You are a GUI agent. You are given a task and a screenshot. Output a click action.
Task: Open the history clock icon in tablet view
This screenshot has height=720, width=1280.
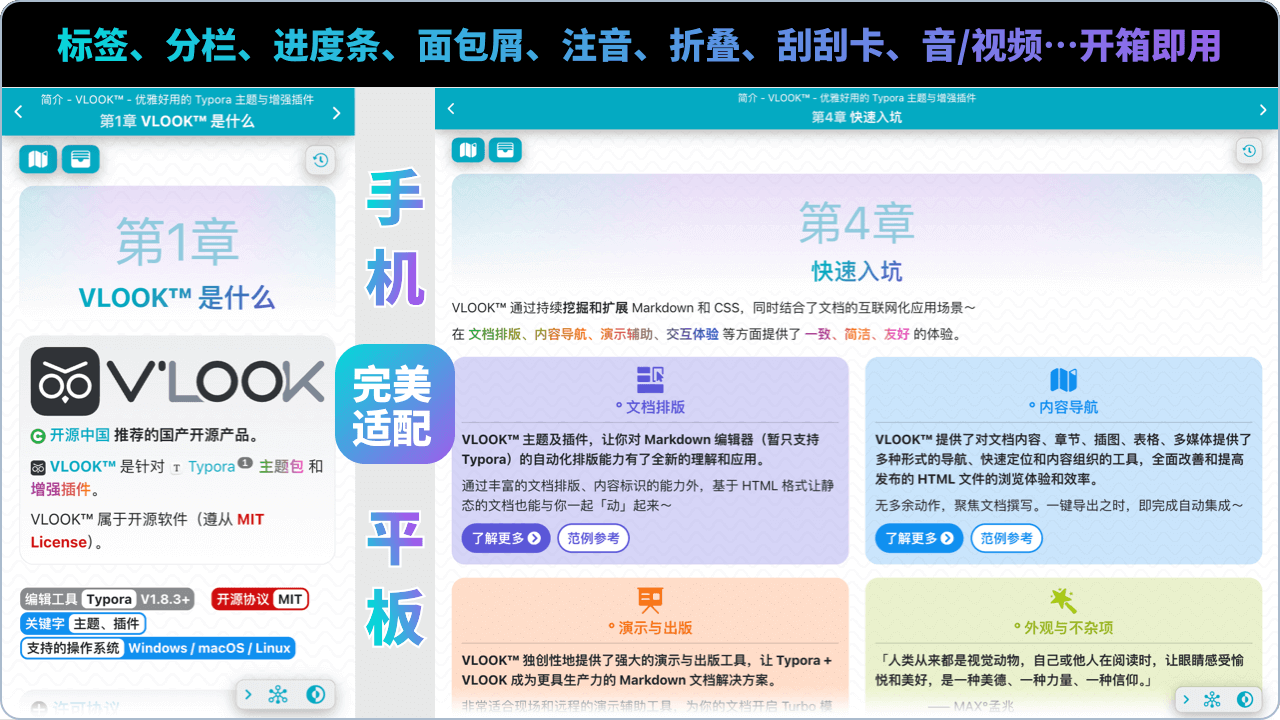(x=1249, y=151)
